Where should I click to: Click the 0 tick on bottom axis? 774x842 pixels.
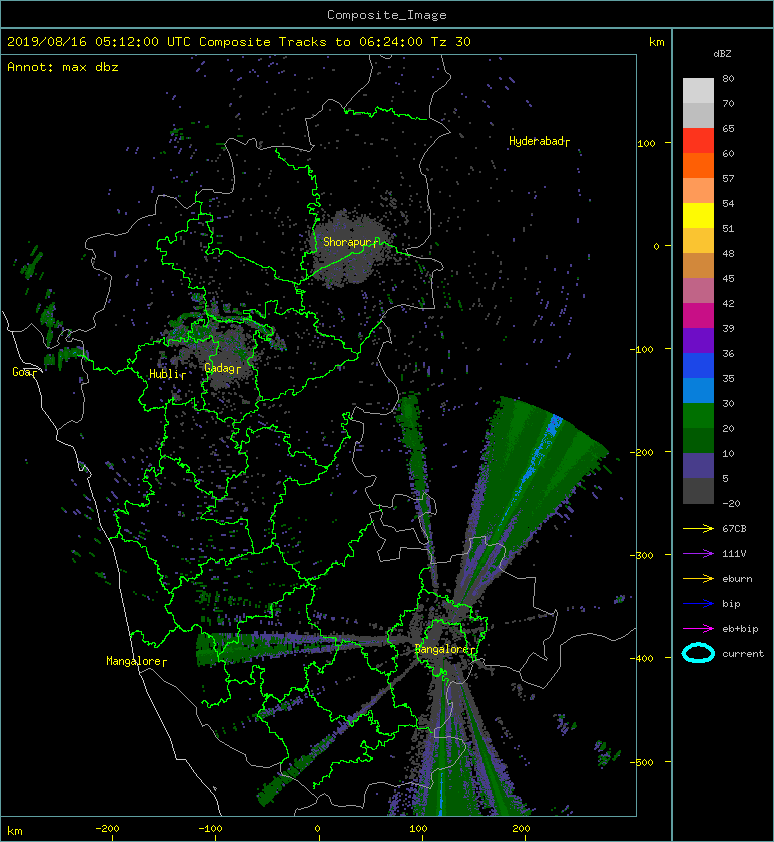(x=317, y=829)
